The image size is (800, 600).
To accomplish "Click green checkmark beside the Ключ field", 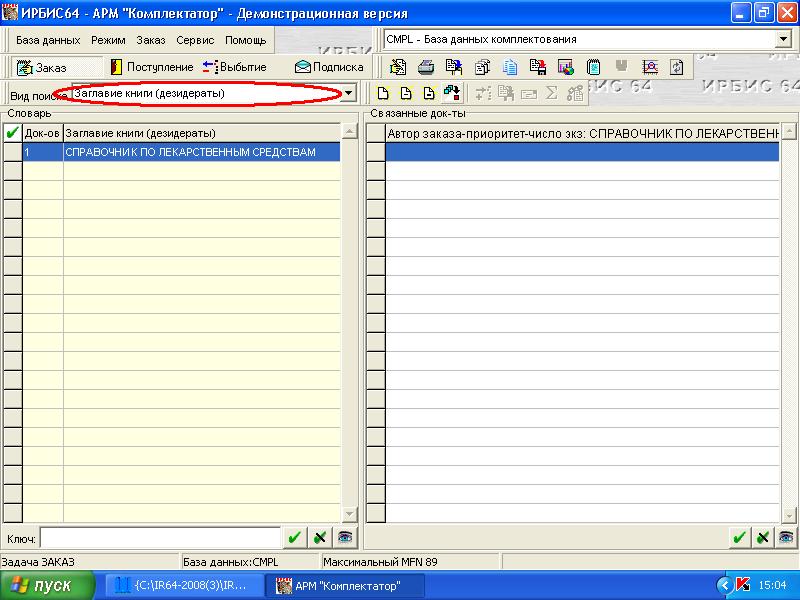I will 294,537.
